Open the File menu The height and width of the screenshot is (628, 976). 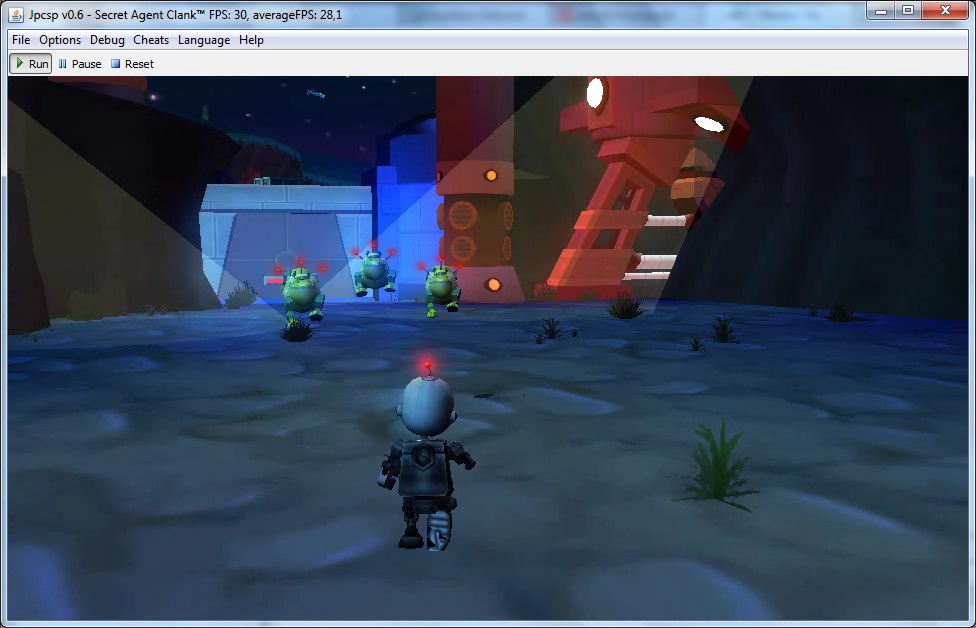coord(21,40)
